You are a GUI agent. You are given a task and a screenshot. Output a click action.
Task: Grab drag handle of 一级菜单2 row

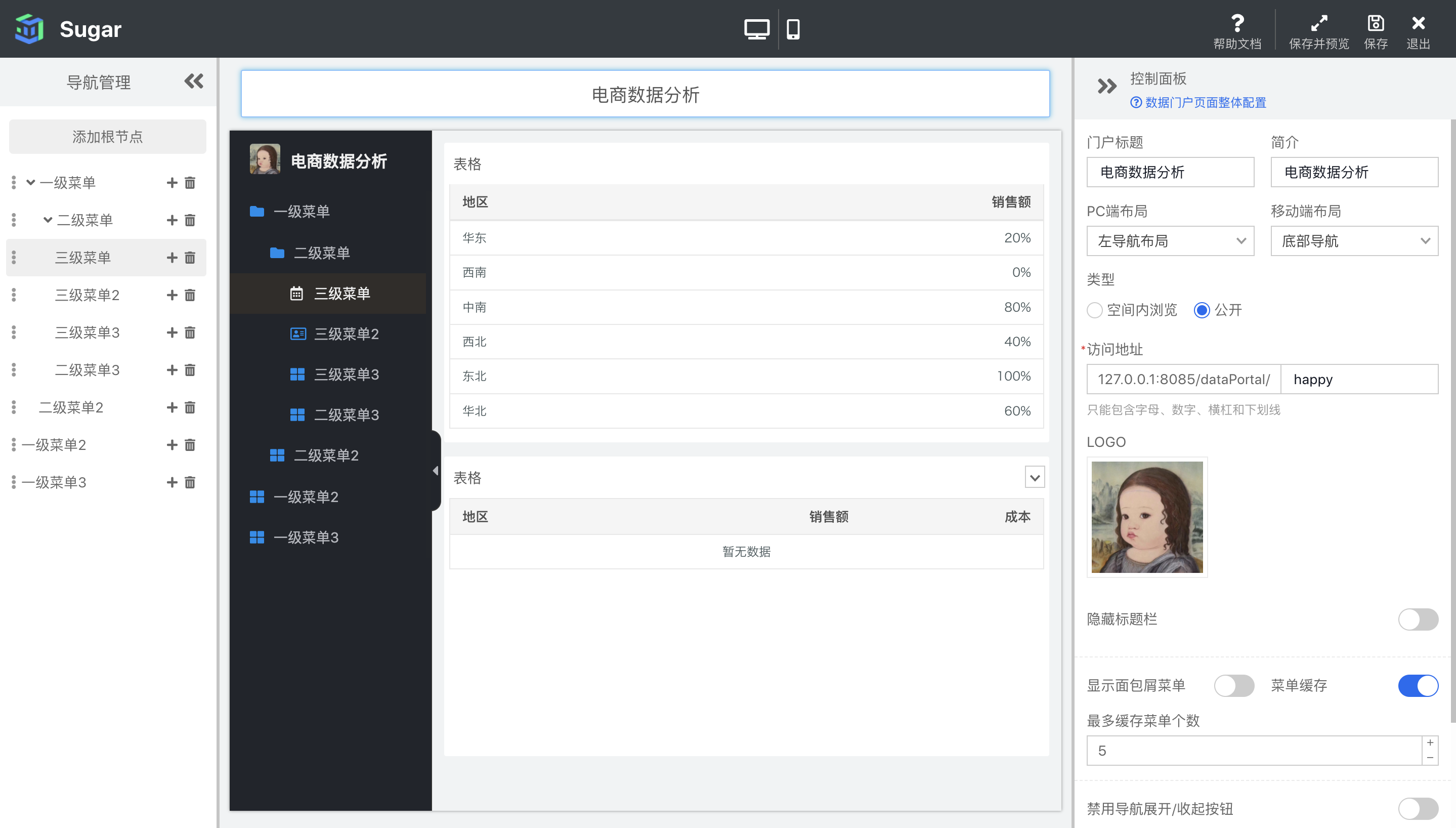point(14,445)
